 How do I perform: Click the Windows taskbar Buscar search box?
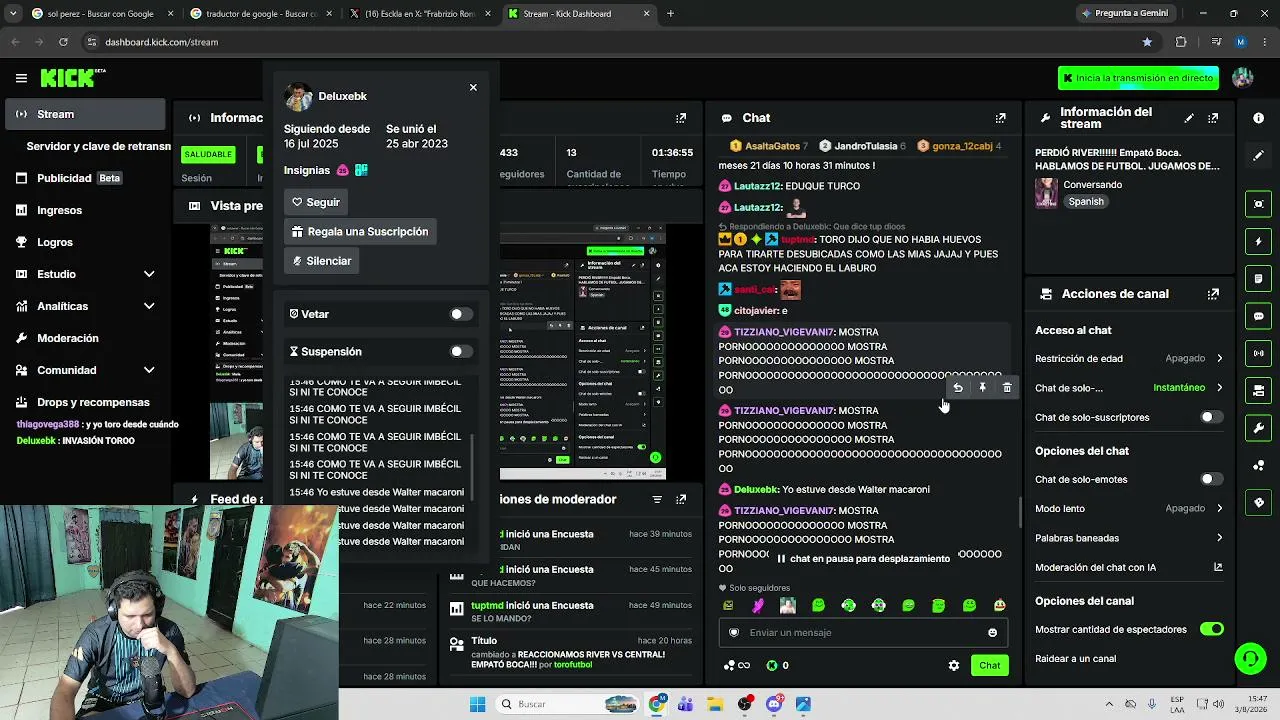(x=567, y=704)
